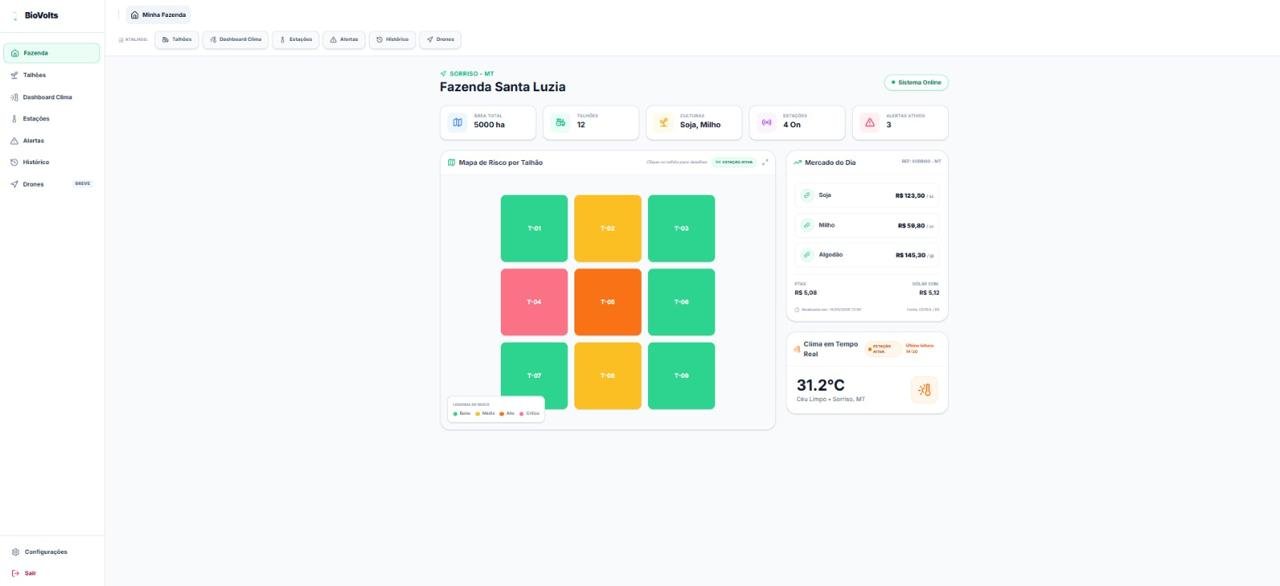Open the Configurações gear in the sidebar
Viewport: 1280px width, 586px height.
[15, 552]
